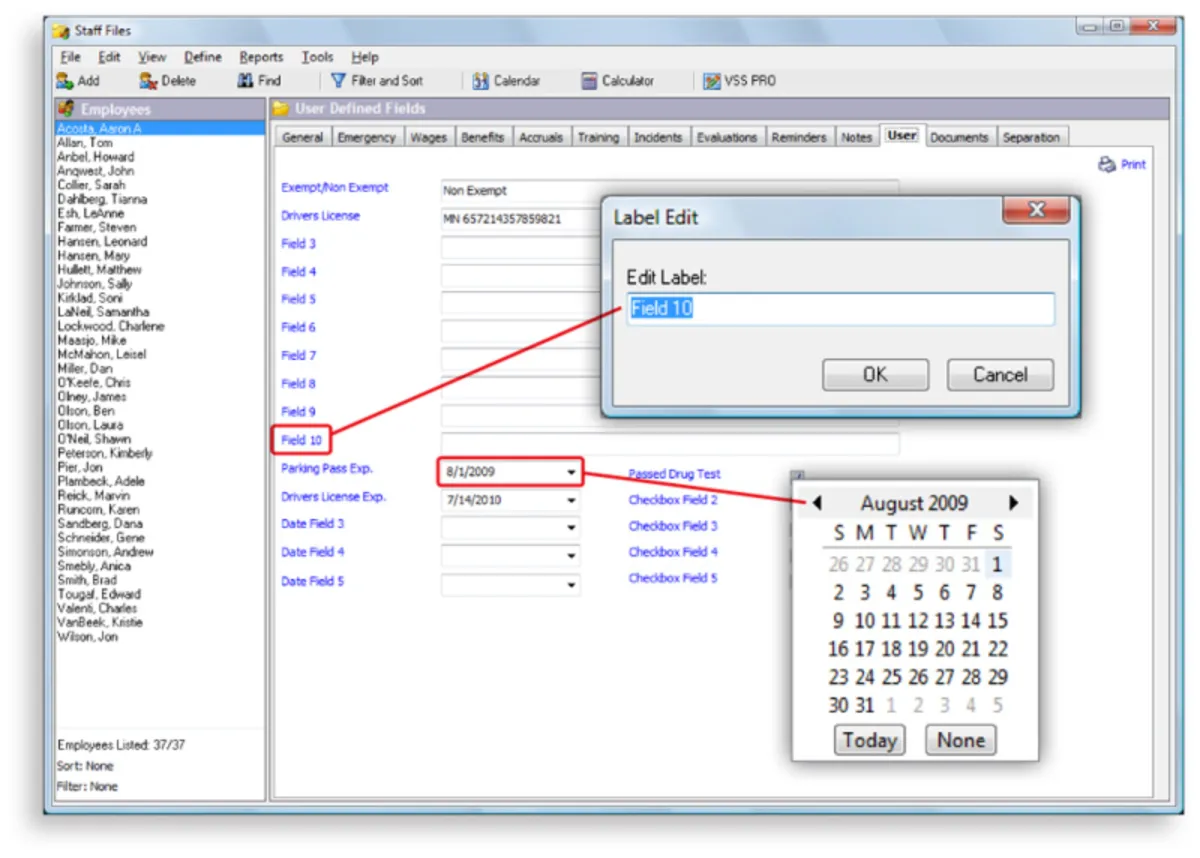The image size is (1200, 858).
Task: Pick August 15 in the calendar
Action: pos(997,621)
